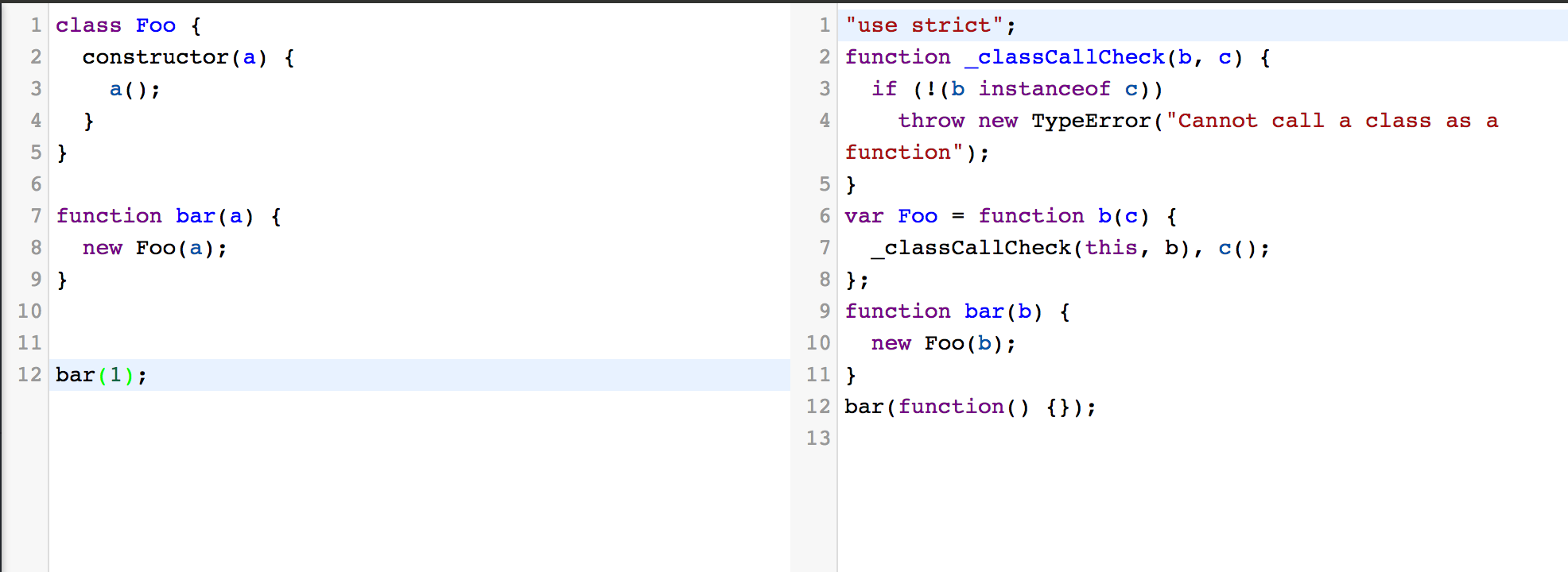
Task: Place cursor on the "a();" call statement
Action: pyautogui.click(x=135, y=89)
